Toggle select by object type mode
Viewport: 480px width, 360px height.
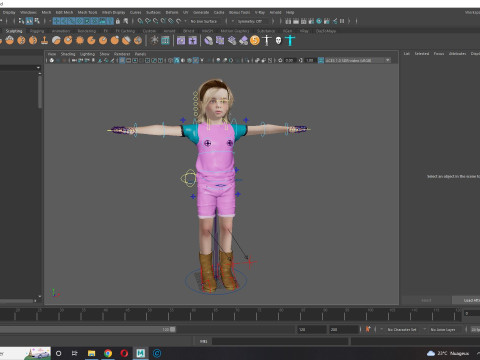[29, 21]
